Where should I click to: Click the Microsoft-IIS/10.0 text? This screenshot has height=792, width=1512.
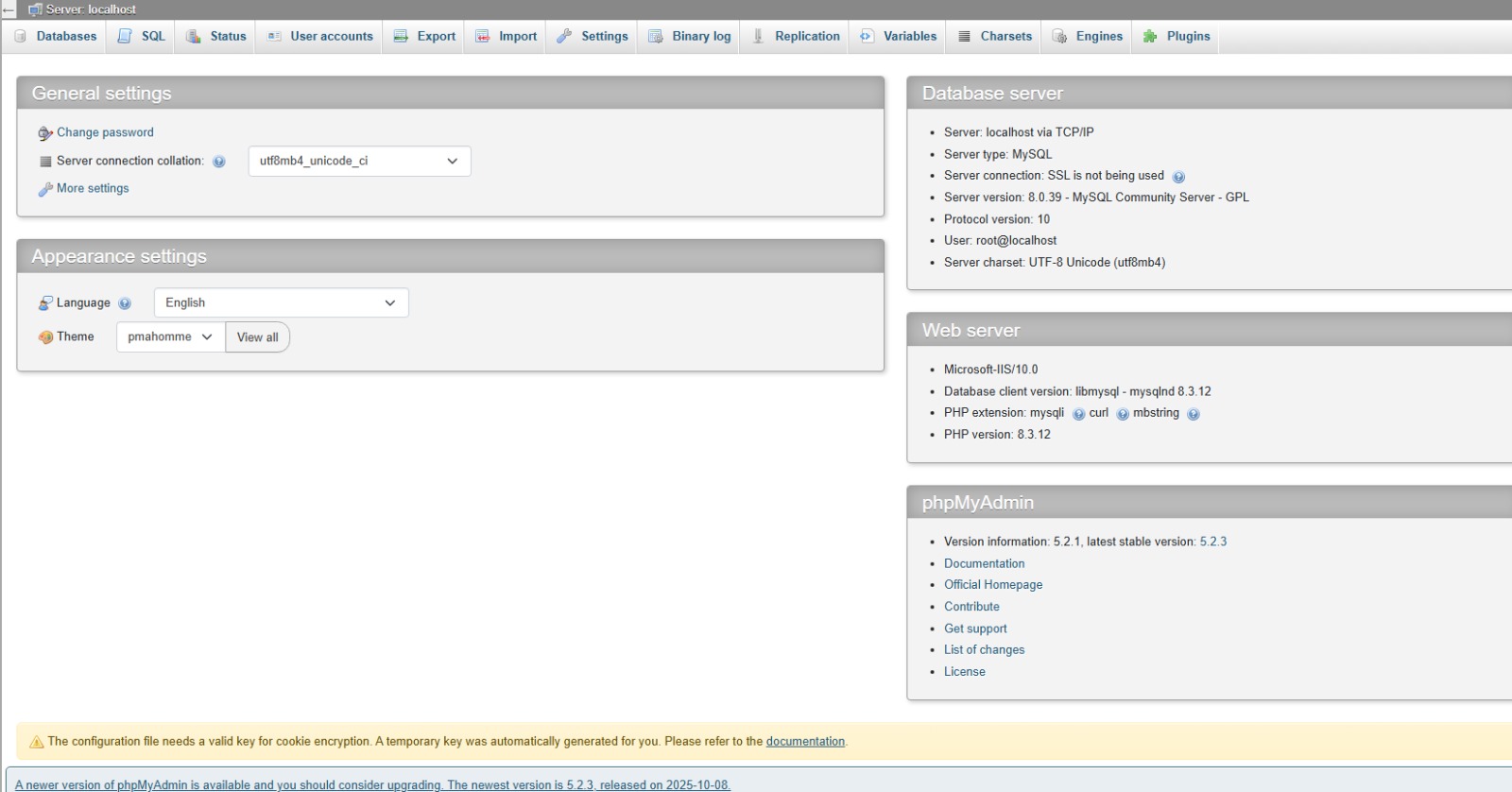point(990,370)
